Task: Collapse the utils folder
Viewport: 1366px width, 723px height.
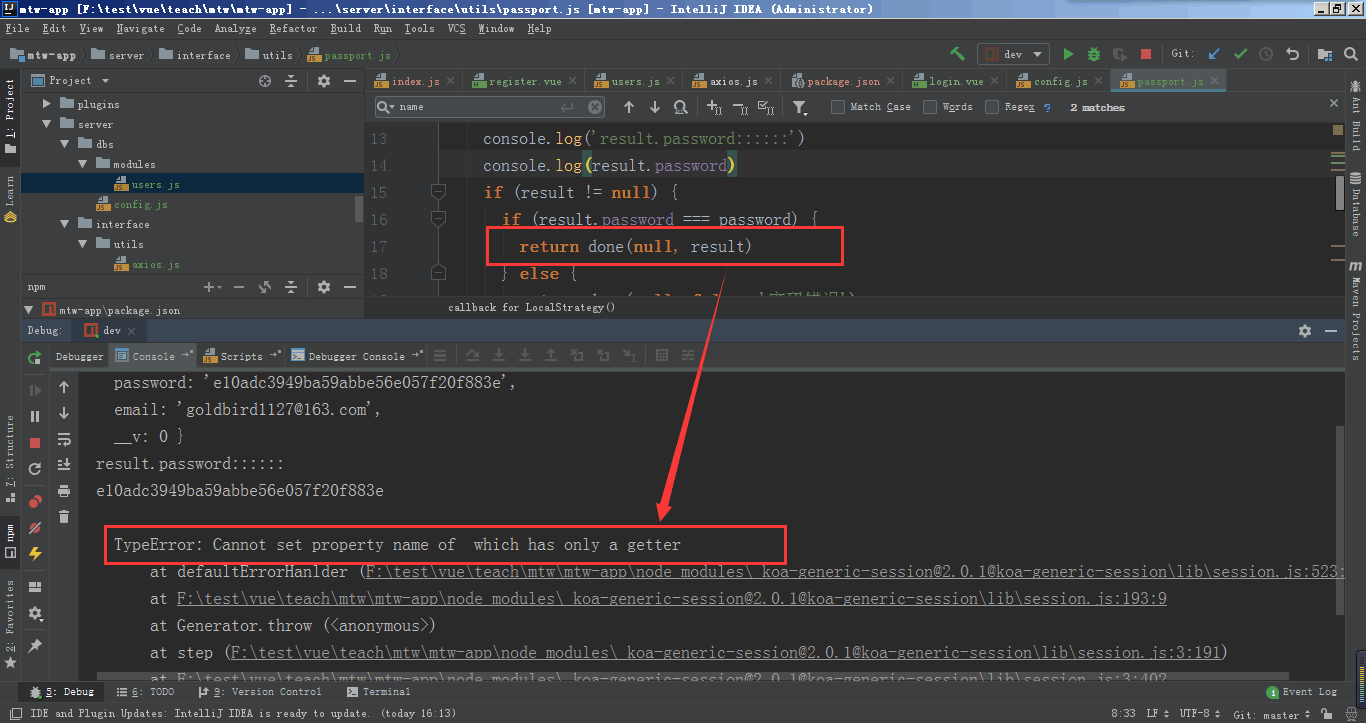Action: point(84,244)
